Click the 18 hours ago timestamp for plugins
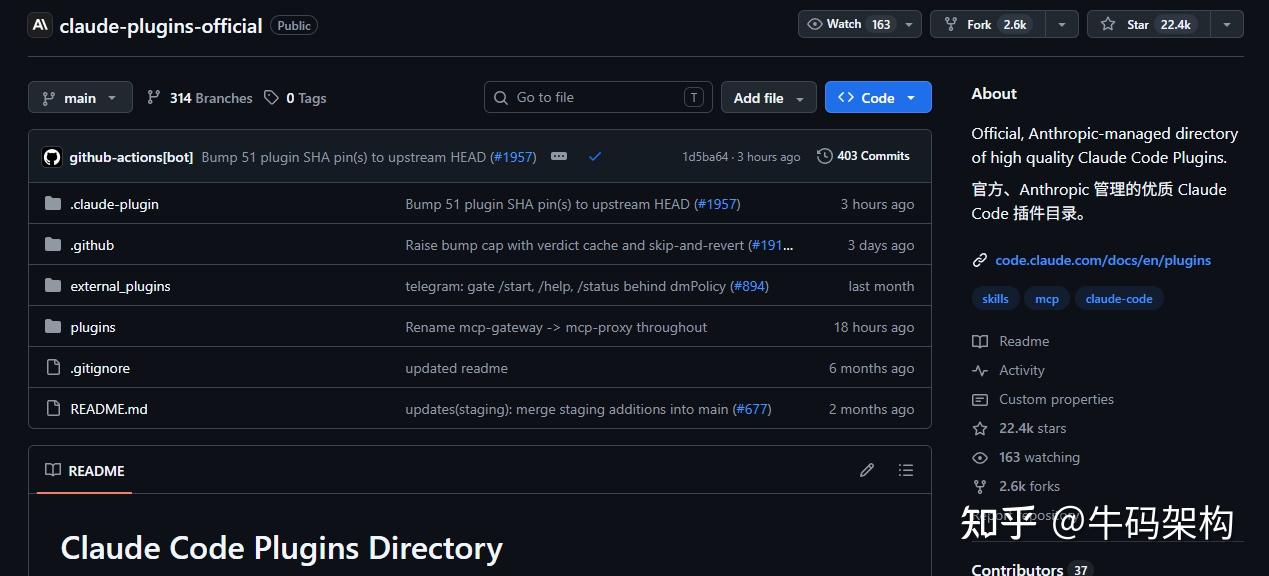 click(x=874, y=327)
